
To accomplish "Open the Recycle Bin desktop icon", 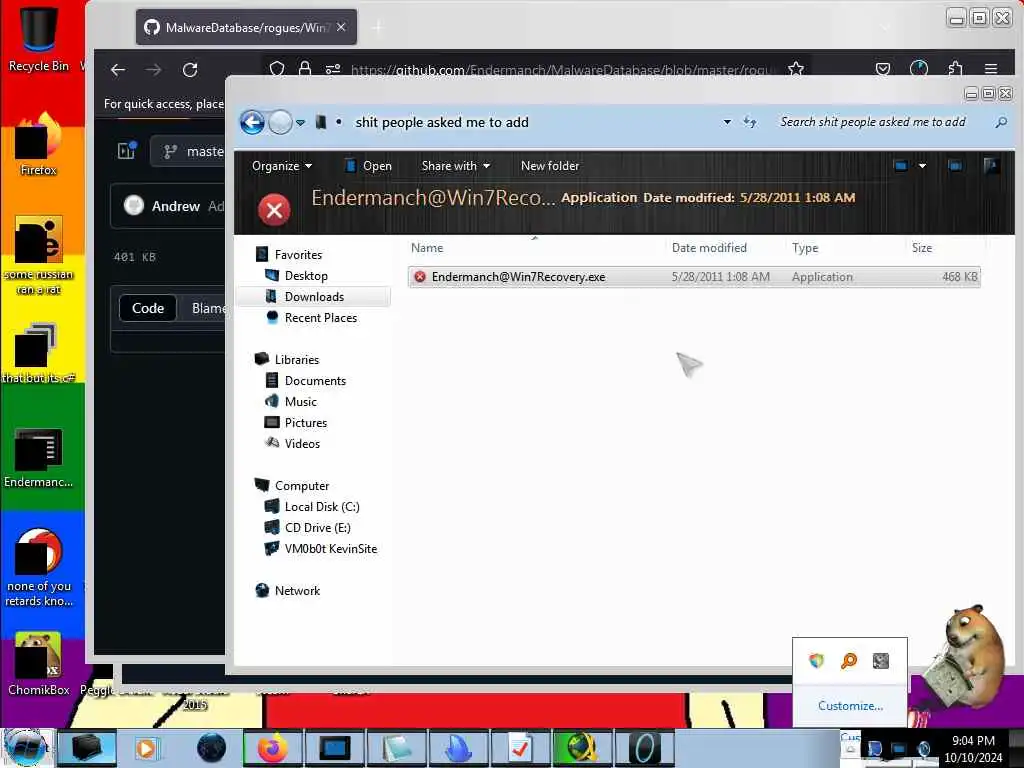I will click(38, 39).
